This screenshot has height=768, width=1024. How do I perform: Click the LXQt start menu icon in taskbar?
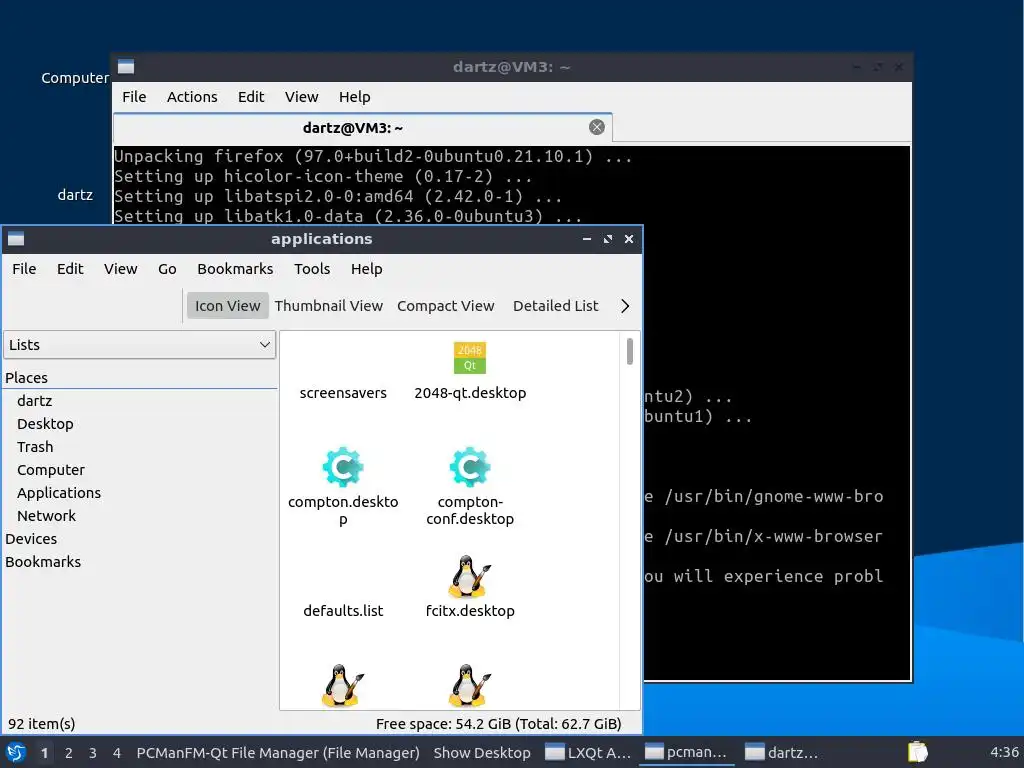(x=16, y=752)
